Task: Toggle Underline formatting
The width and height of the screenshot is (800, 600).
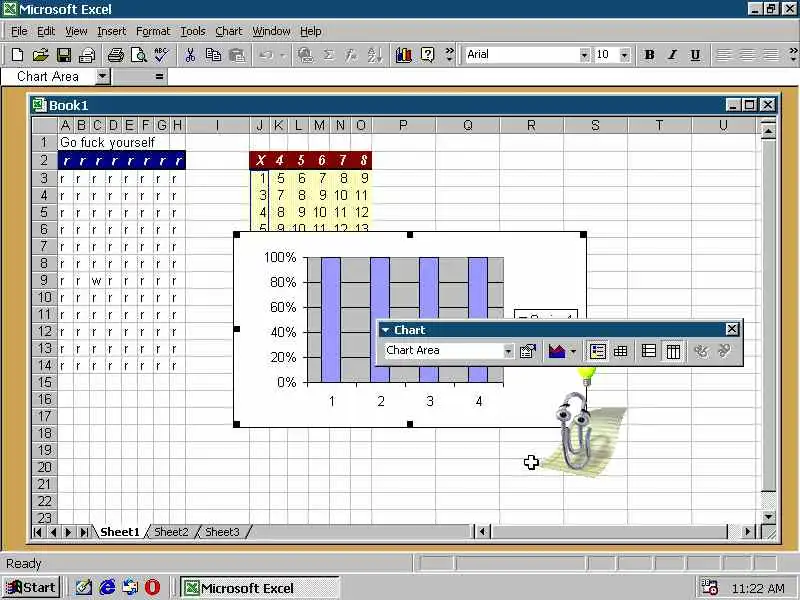Action: click(695, 55)
